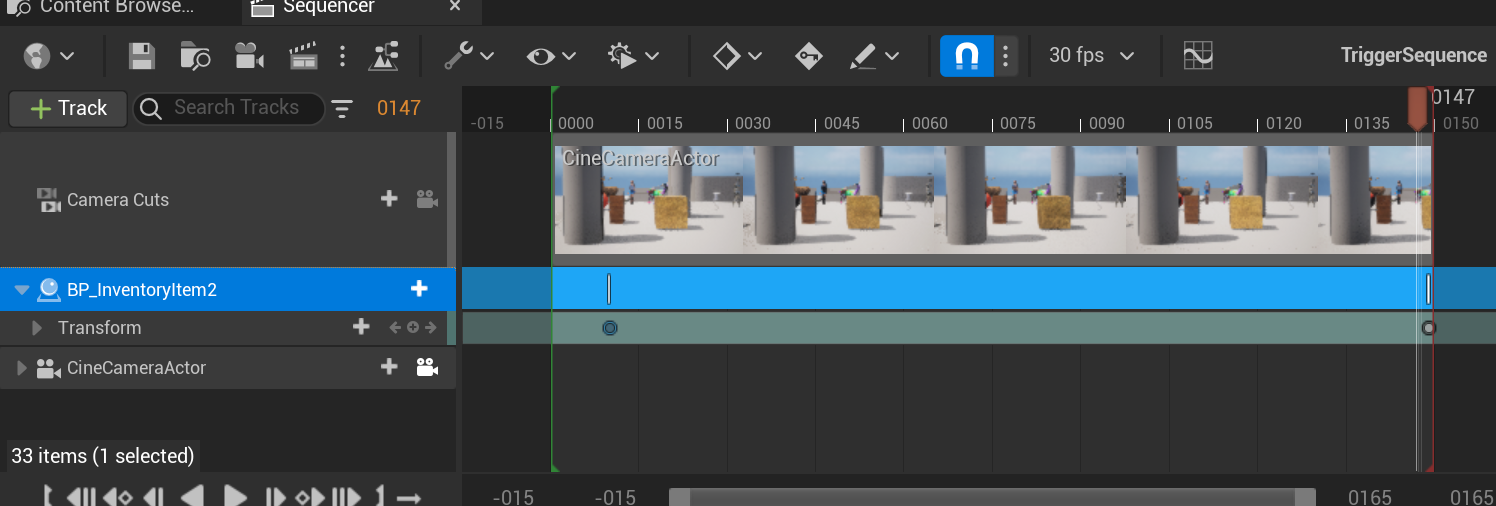Click the '33 items (1 selected)' status text
Image resolution: width=1496 pixels, height=506 pixels.
point(102,456)
